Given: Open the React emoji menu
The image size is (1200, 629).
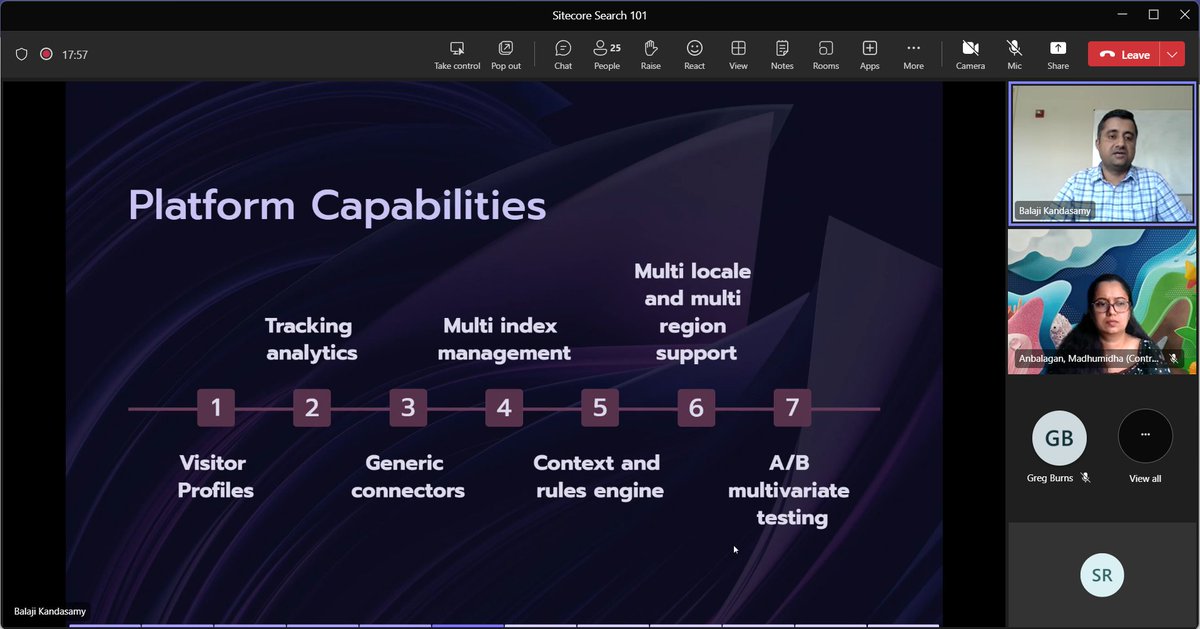Looking at the screenshot, I should point(694,55).
